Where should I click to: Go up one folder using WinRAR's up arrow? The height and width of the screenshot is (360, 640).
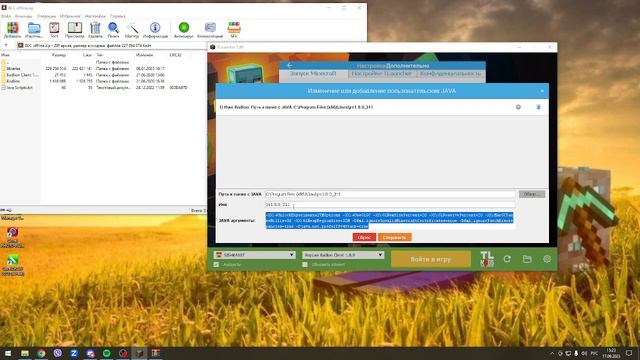click(6, 45)
